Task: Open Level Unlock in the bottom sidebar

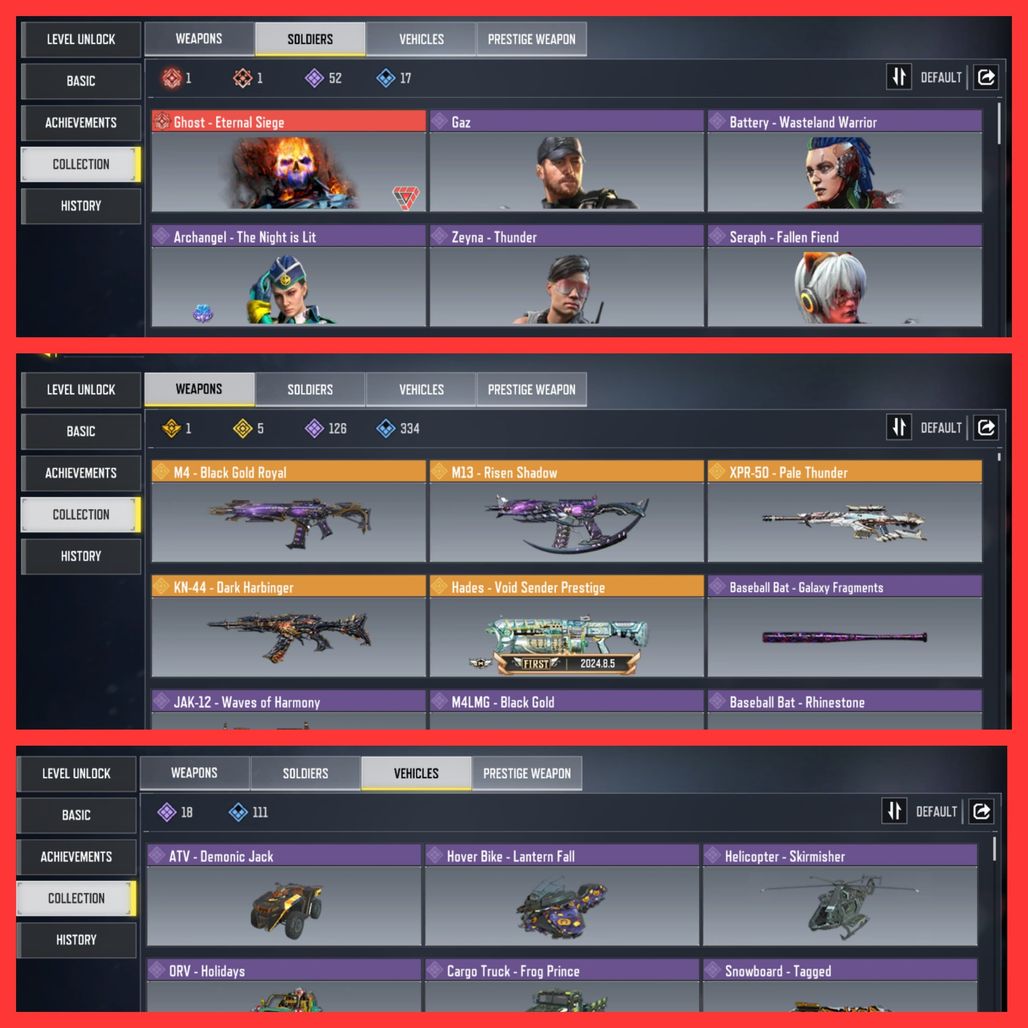Action: point(76,774)
